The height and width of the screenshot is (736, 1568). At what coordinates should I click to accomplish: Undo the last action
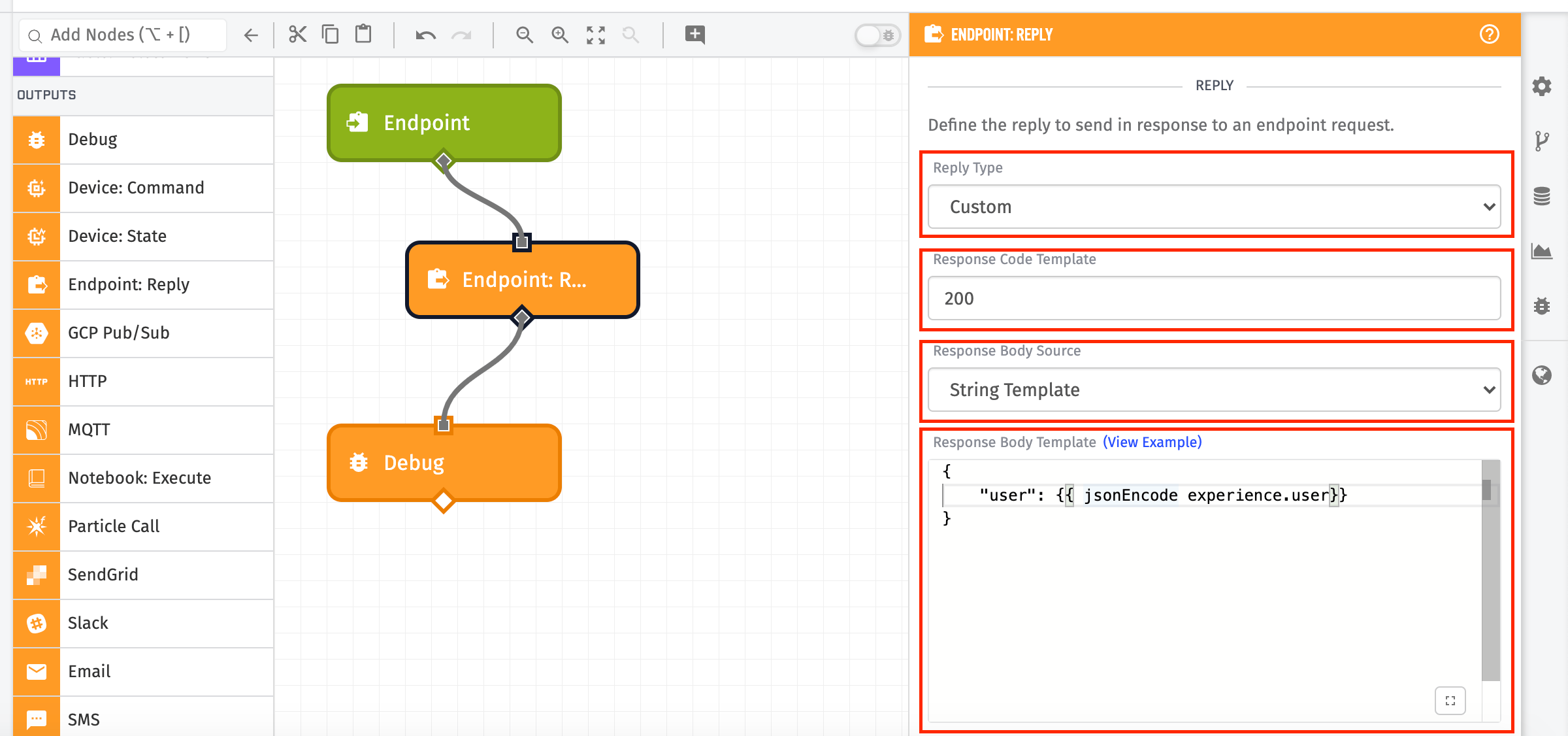coord(425,35)
